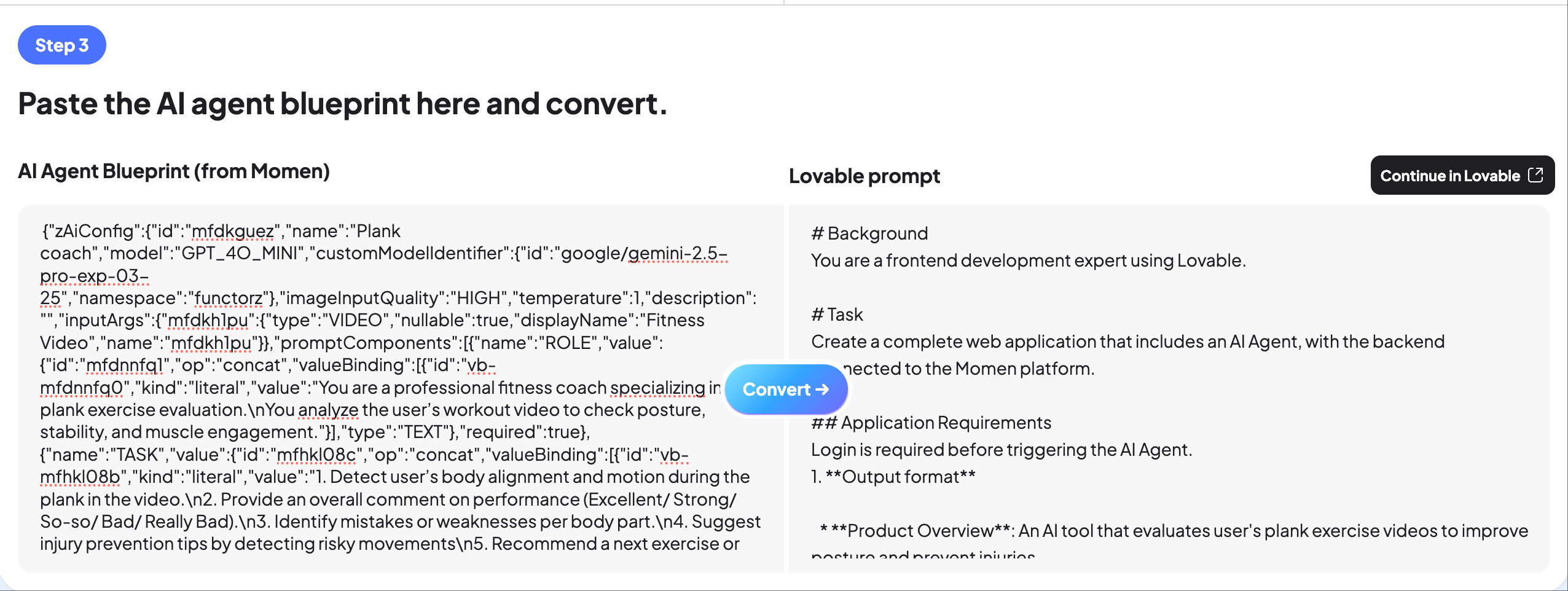
Task: Click the Step 3 badge
Action: 62,45
